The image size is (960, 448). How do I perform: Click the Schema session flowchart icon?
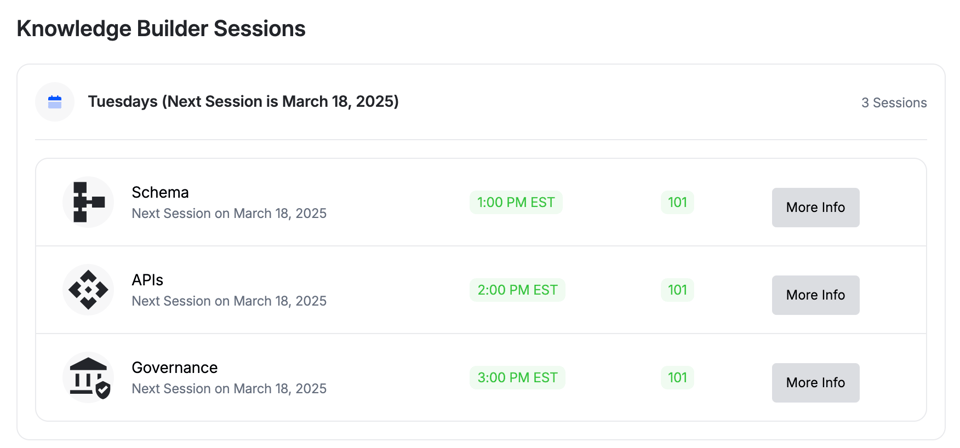(x=88, y=202)
